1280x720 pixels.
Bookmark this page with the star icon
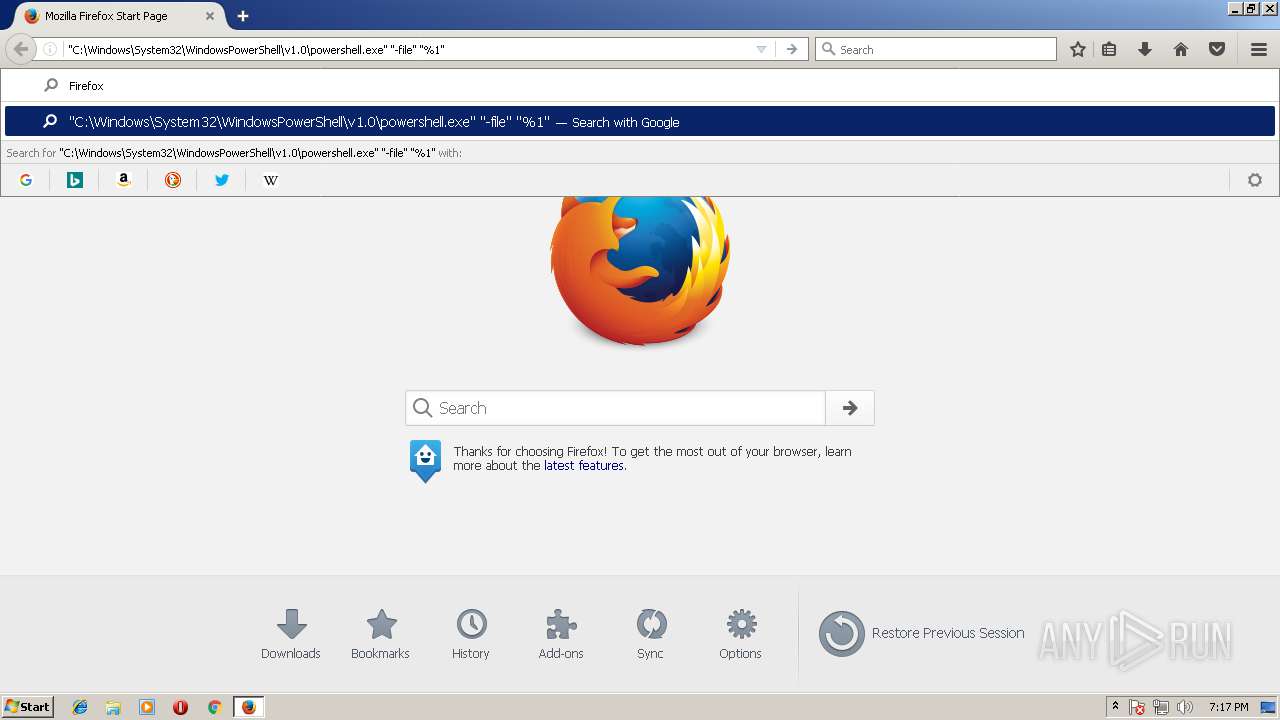(1078, 49)
